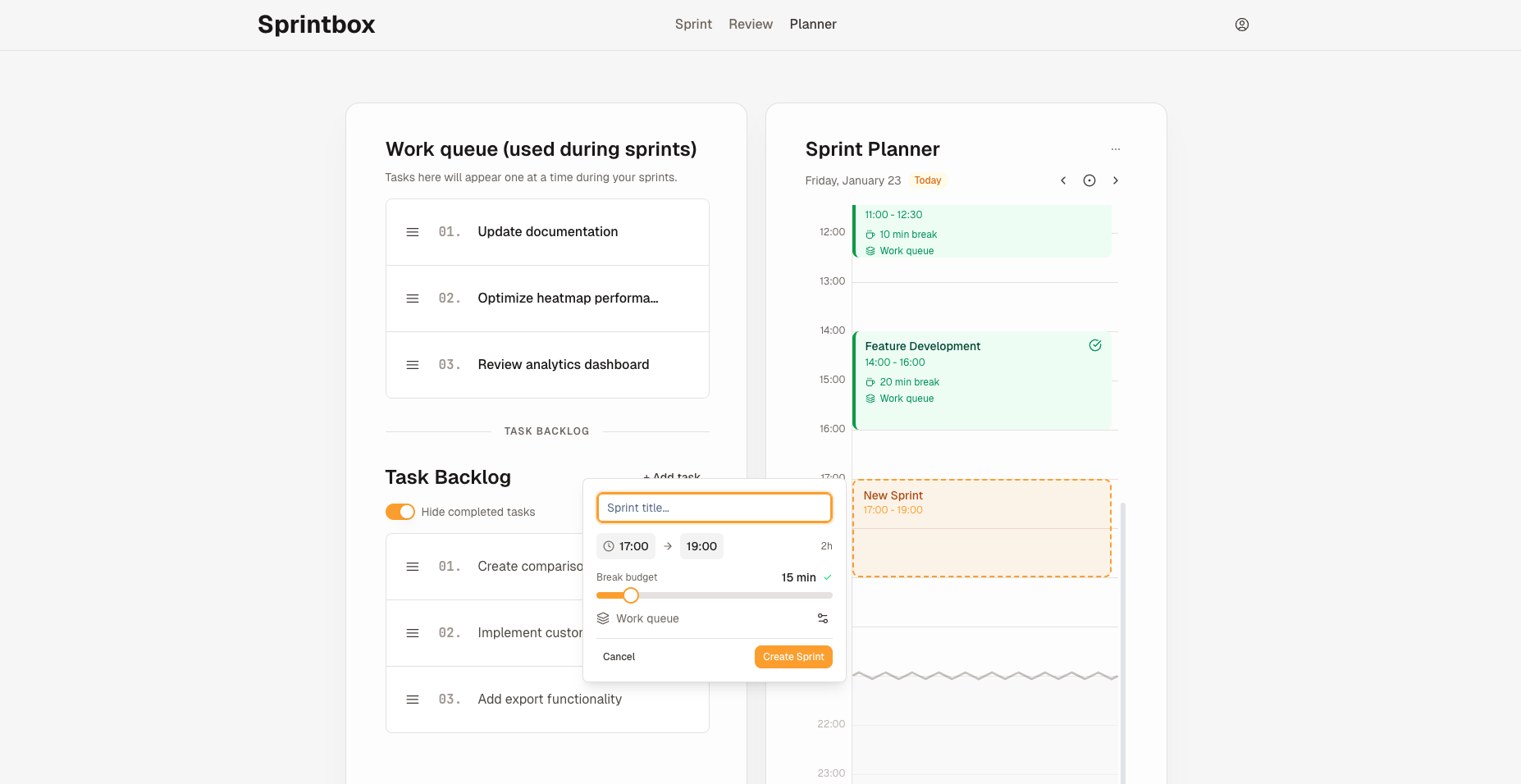Screen dimensions: 1521x784
Task: Toggle Hide completed tasks
Action: [x=400, y=511]
